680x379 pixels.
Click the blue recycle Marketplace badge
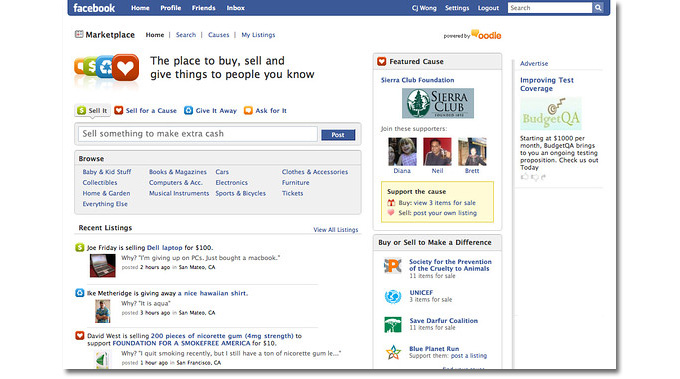pyautogui.click(x=105, y=67)
